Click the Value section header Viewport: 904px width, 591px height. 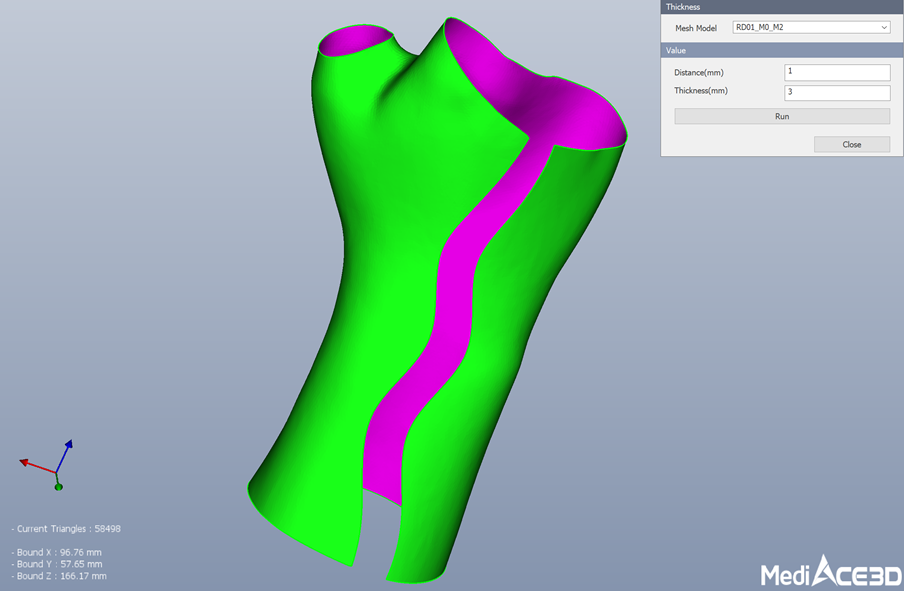pyautogui.click(x=782, y=50)
